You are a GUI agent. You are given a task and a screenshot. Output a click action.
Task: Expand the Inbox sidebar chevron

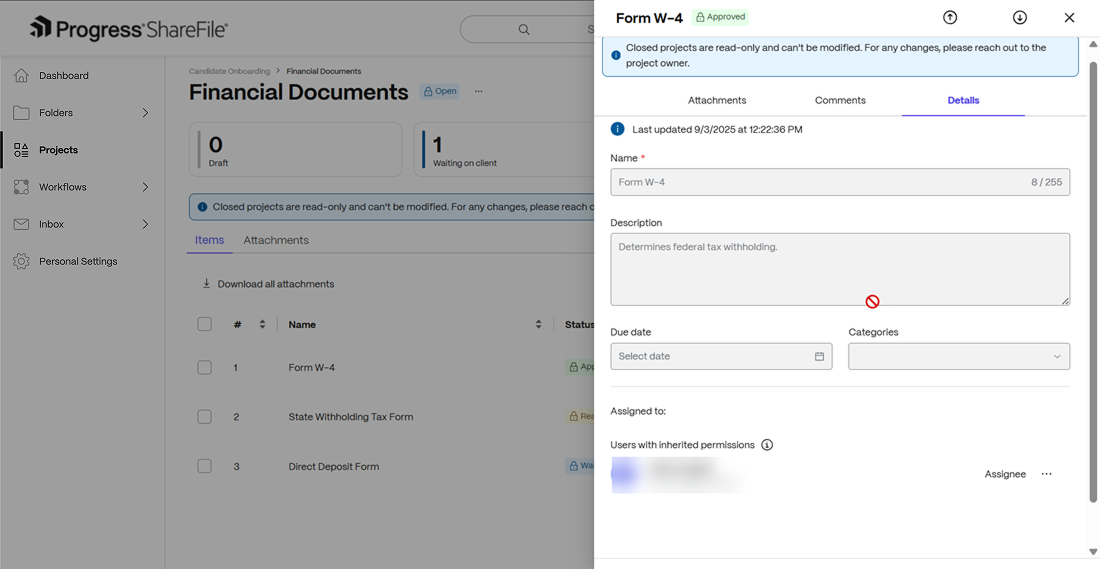point(145,224)
